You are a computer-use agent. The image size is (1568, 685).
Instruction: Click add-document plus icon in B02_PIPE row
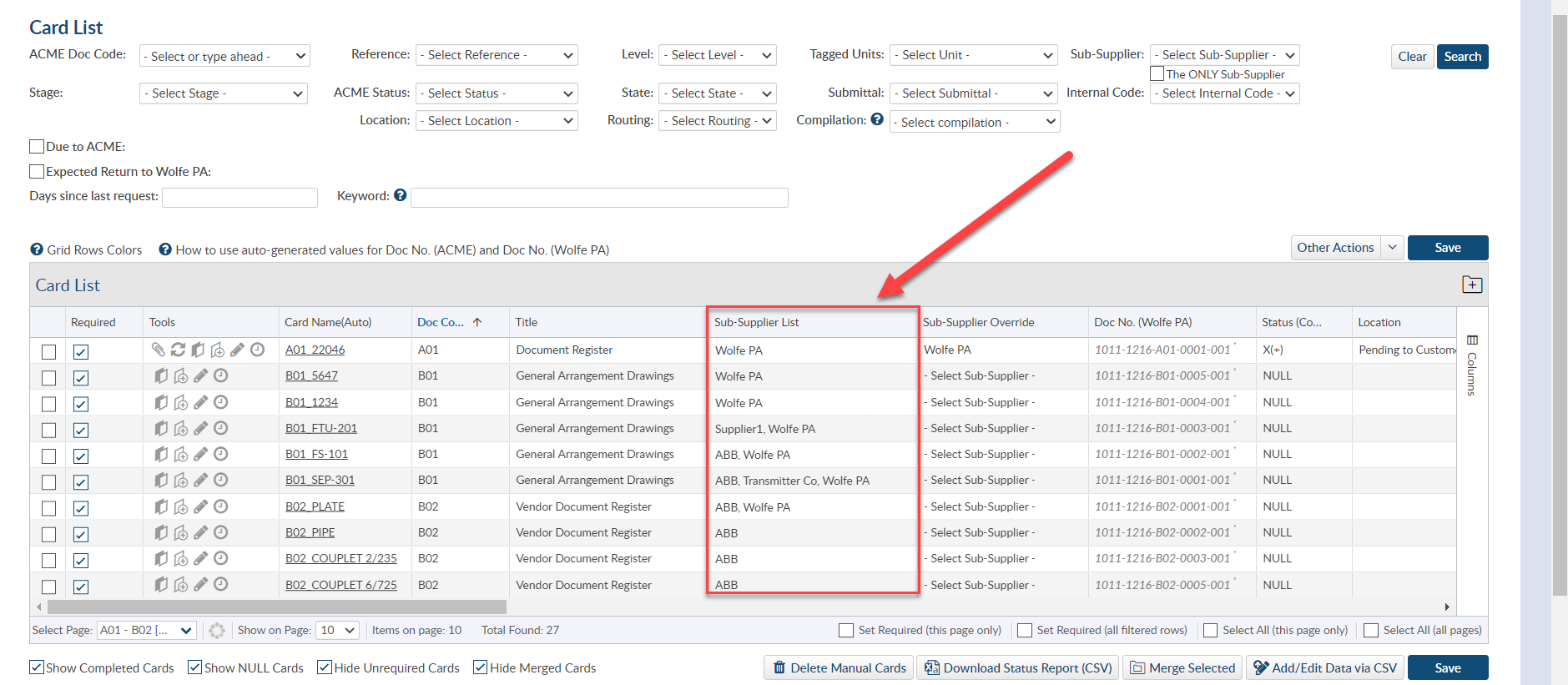pos(181,532)
